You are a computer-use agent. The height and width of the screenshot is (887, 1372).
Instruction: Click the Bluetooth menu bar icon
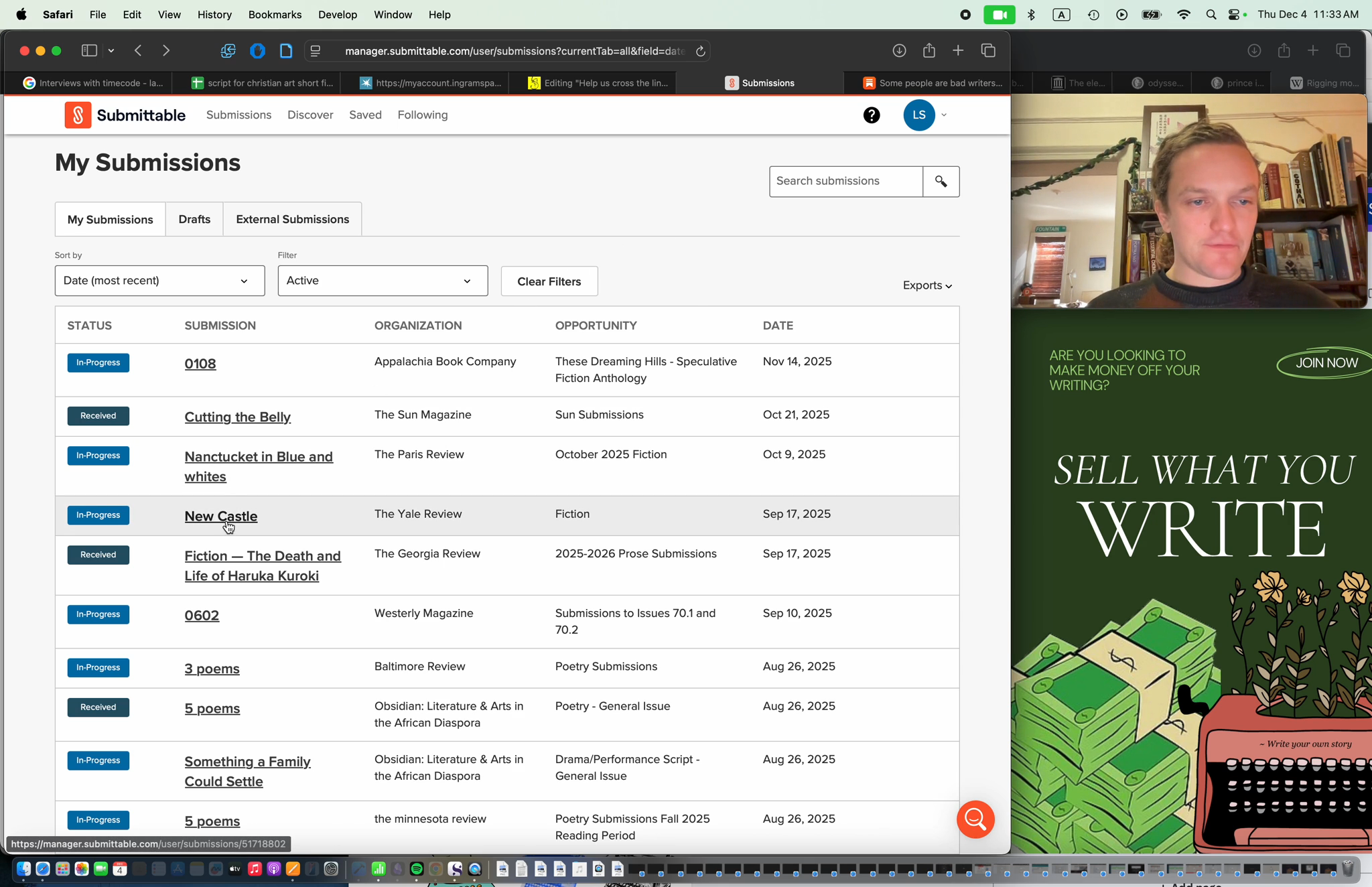[x=1031, y=15]
